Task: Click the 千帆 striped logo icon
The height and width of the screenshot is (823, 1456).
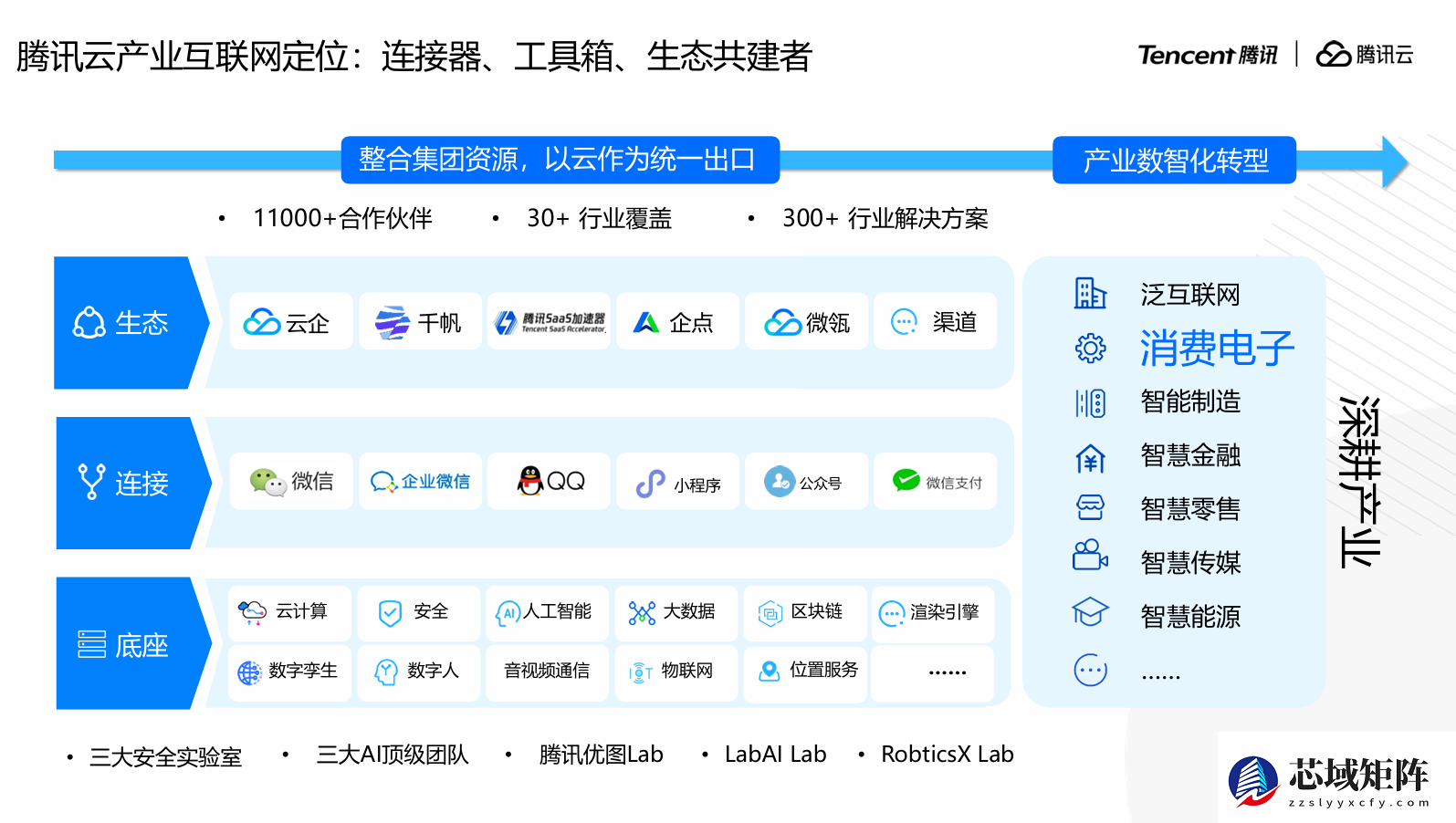Action: [393, 322]
